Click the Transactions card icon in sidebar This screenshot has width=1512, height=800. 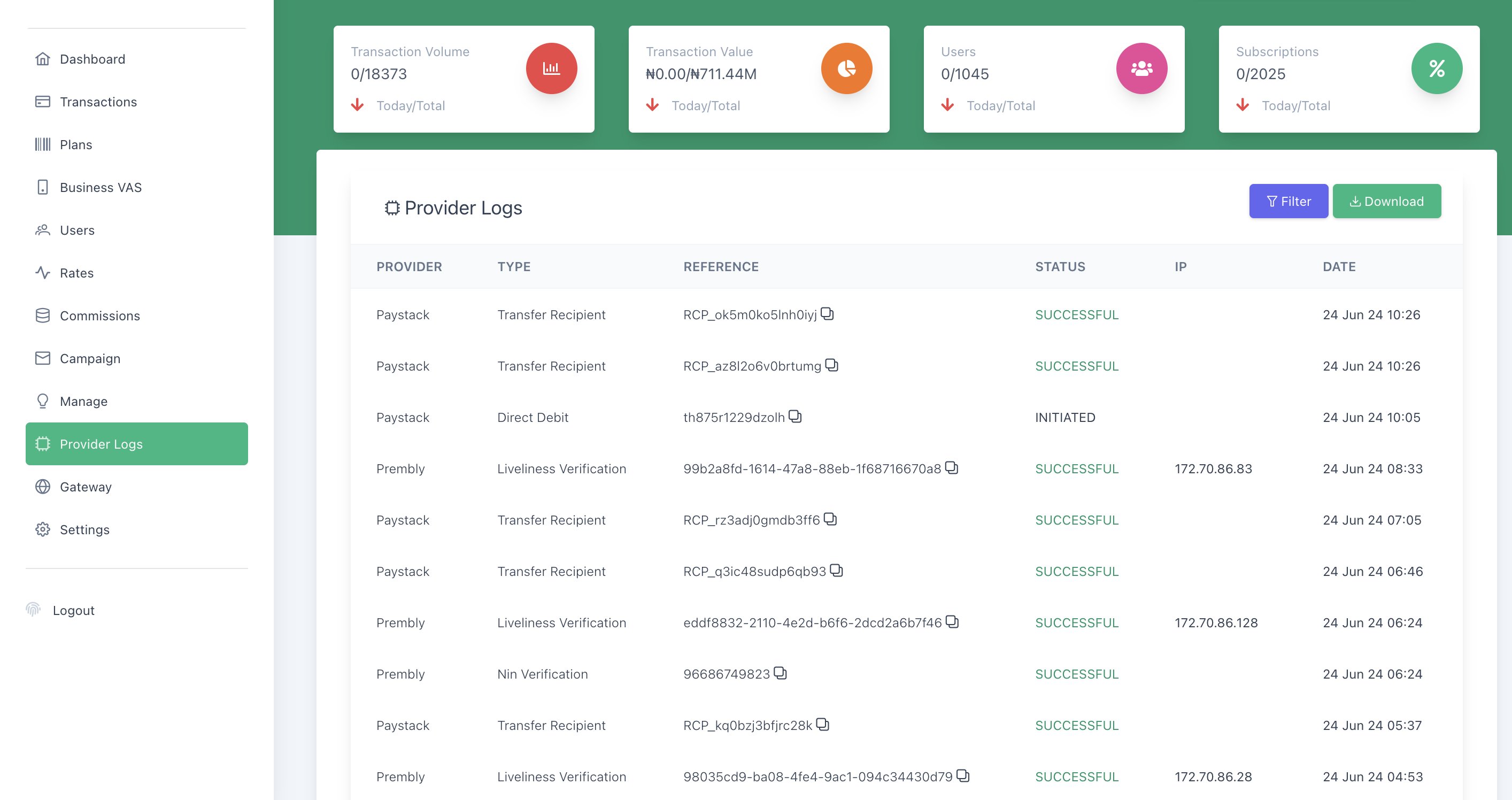43,102
